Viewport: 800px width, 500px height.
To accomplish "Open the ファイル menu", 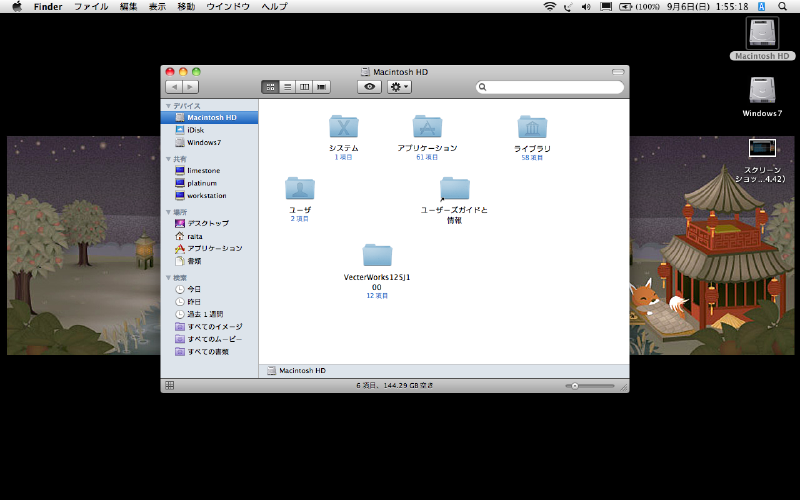I will (91, 7).
